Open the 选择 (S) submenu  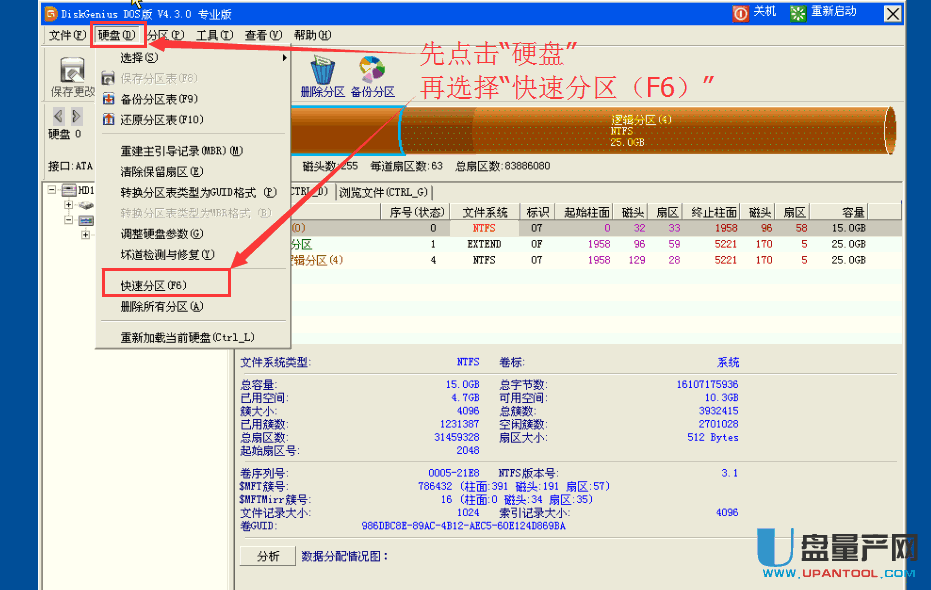(140, 58)
